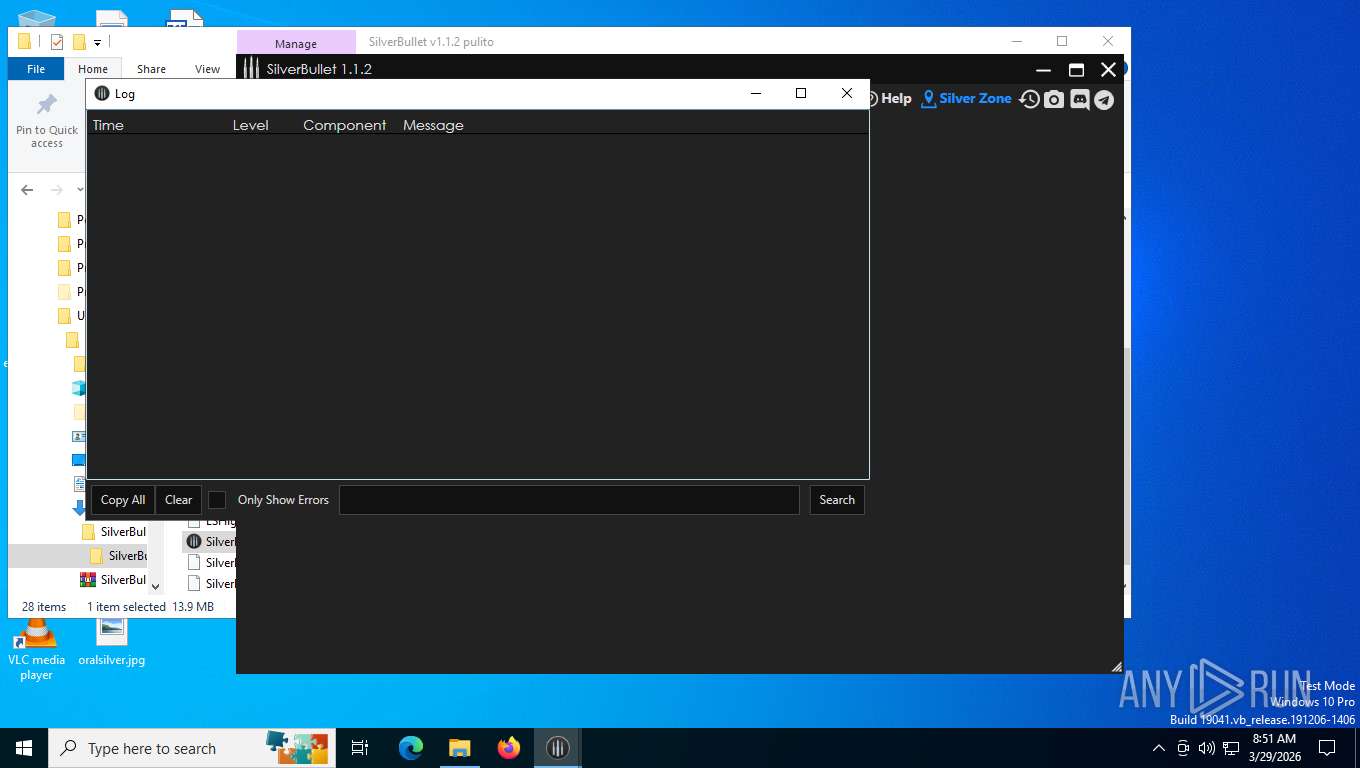Clear the log list
1360x768 pixels.
click(x=179, y=500)
